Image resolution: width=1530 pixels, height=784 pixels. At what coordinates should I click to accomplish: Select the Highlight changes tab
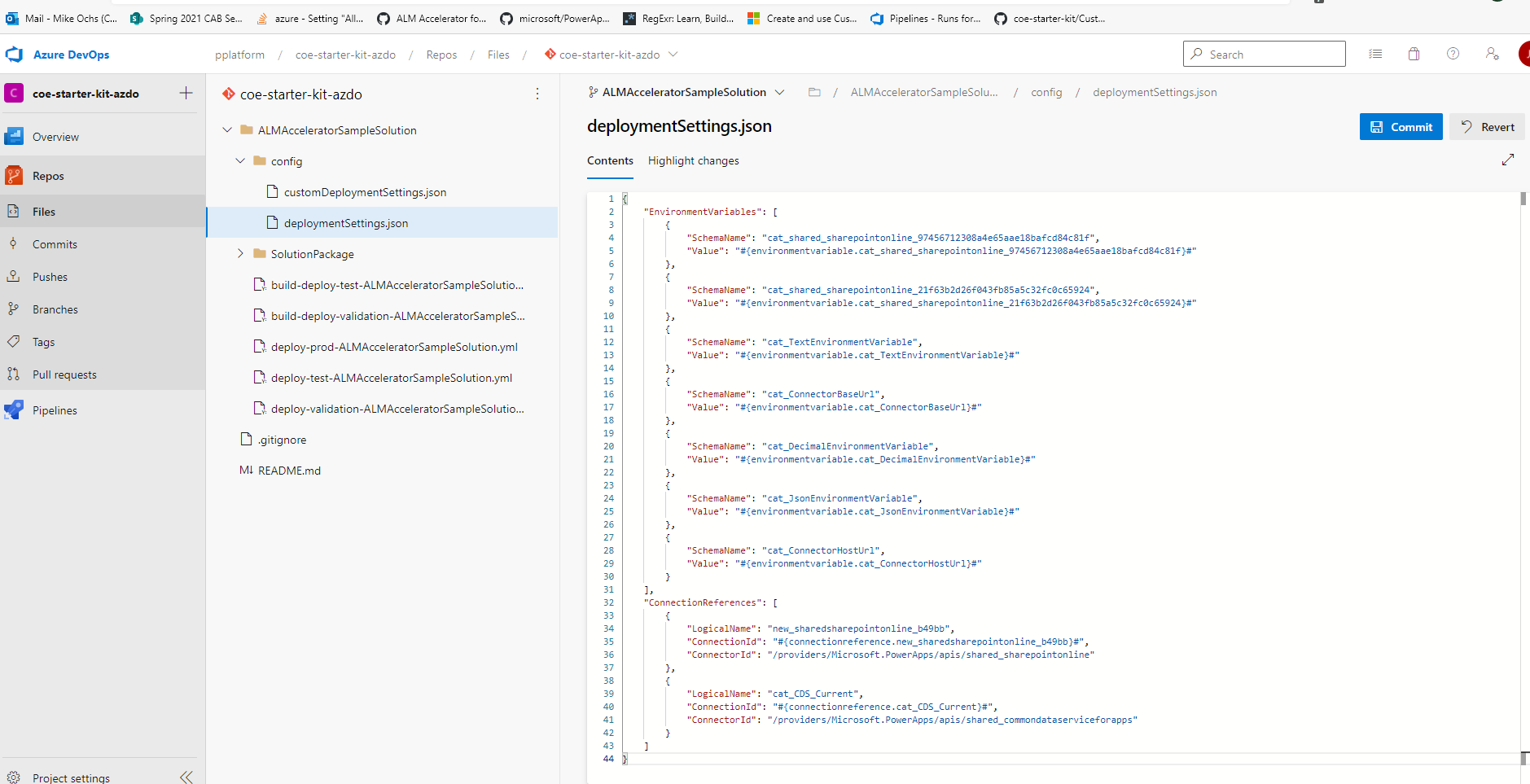tap(694, 160)
